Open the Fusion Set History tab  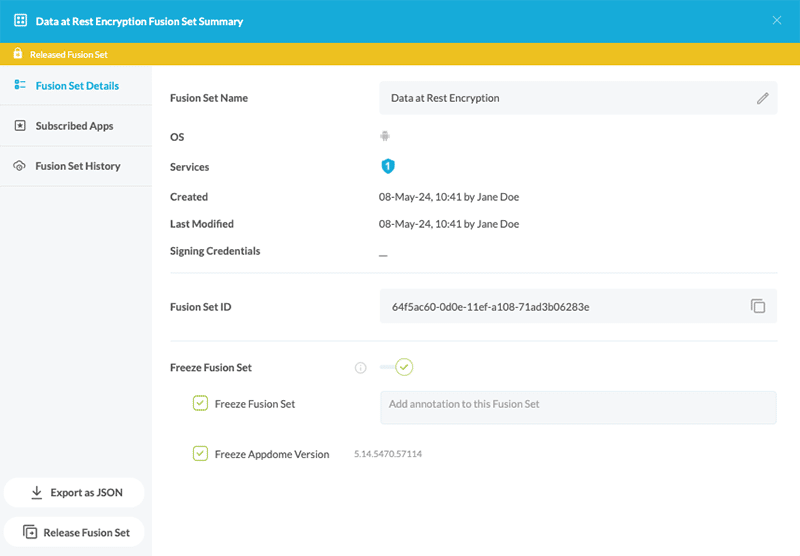pyautogui.click(x=77, y=166)
